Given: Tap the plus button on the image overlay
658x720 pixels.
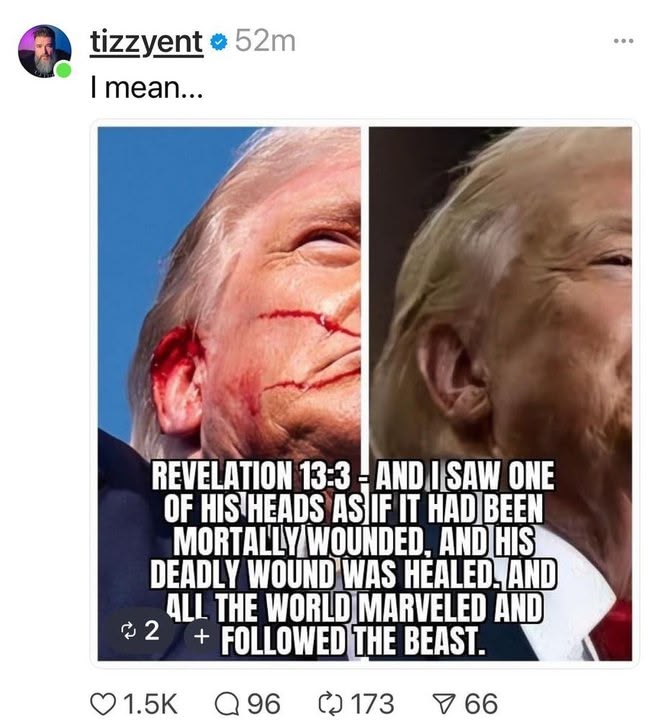Looking at the screenshot, I should 201,636.
